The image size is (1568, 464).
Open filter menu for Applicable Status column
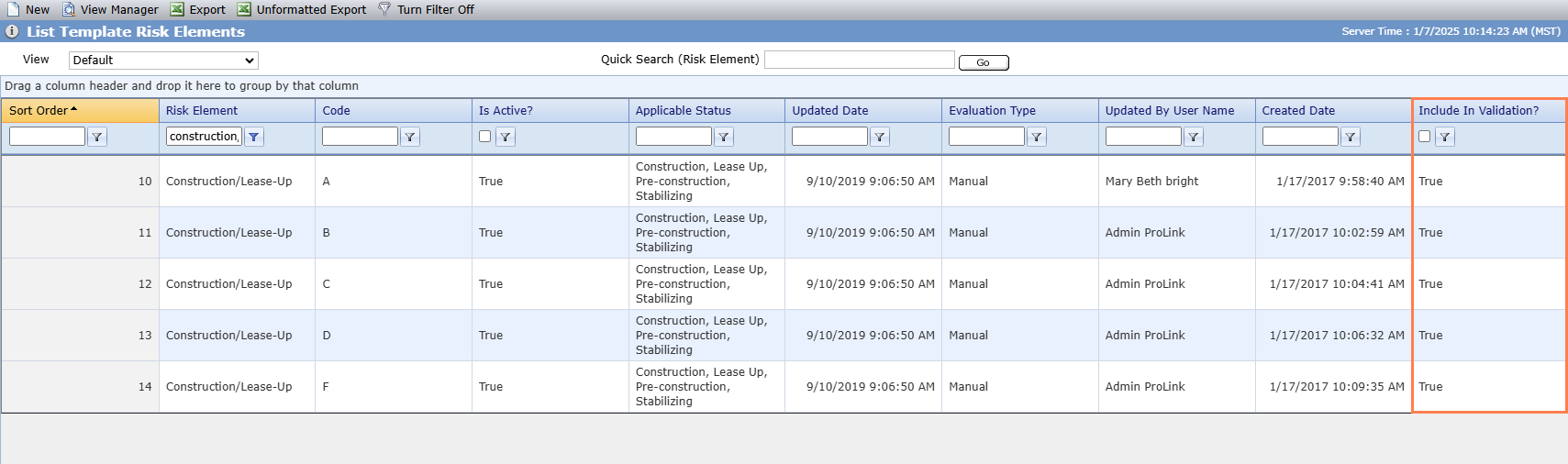724,137
